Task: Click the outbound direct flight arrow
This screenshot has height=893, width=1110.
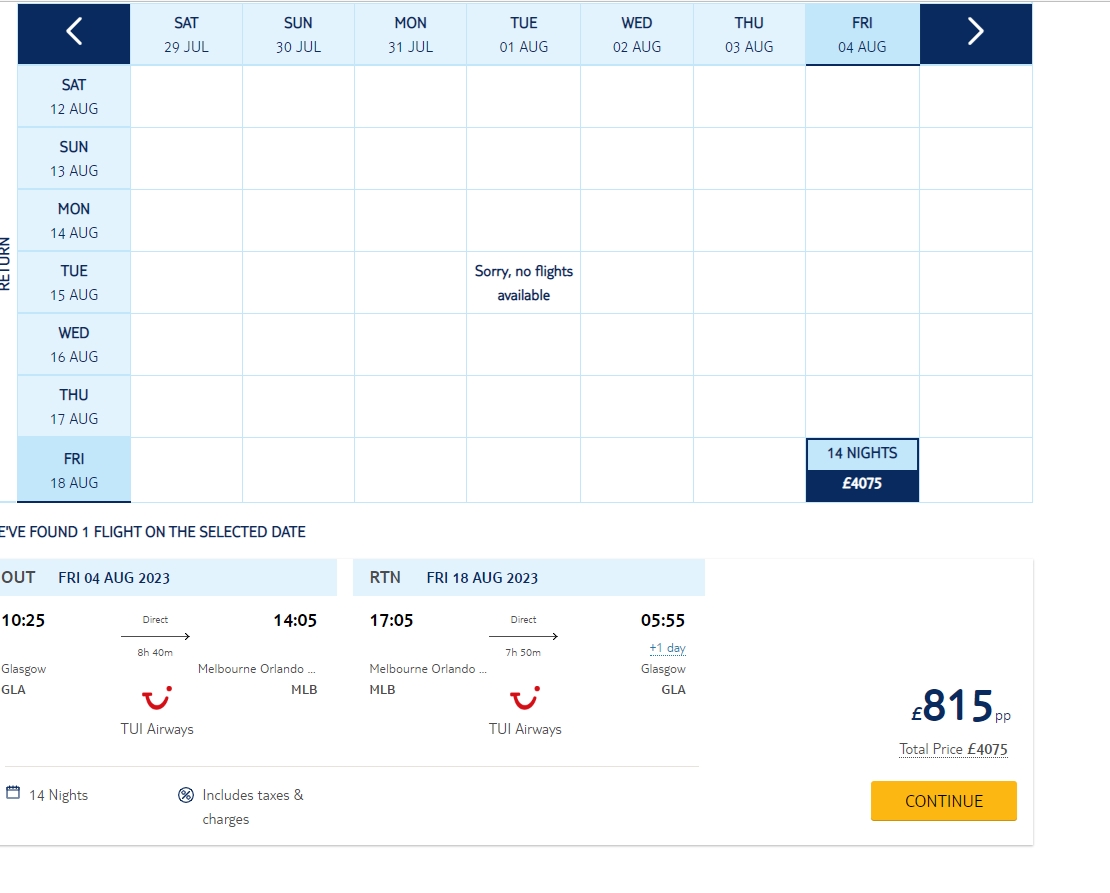Action: (x=156, y=636)
